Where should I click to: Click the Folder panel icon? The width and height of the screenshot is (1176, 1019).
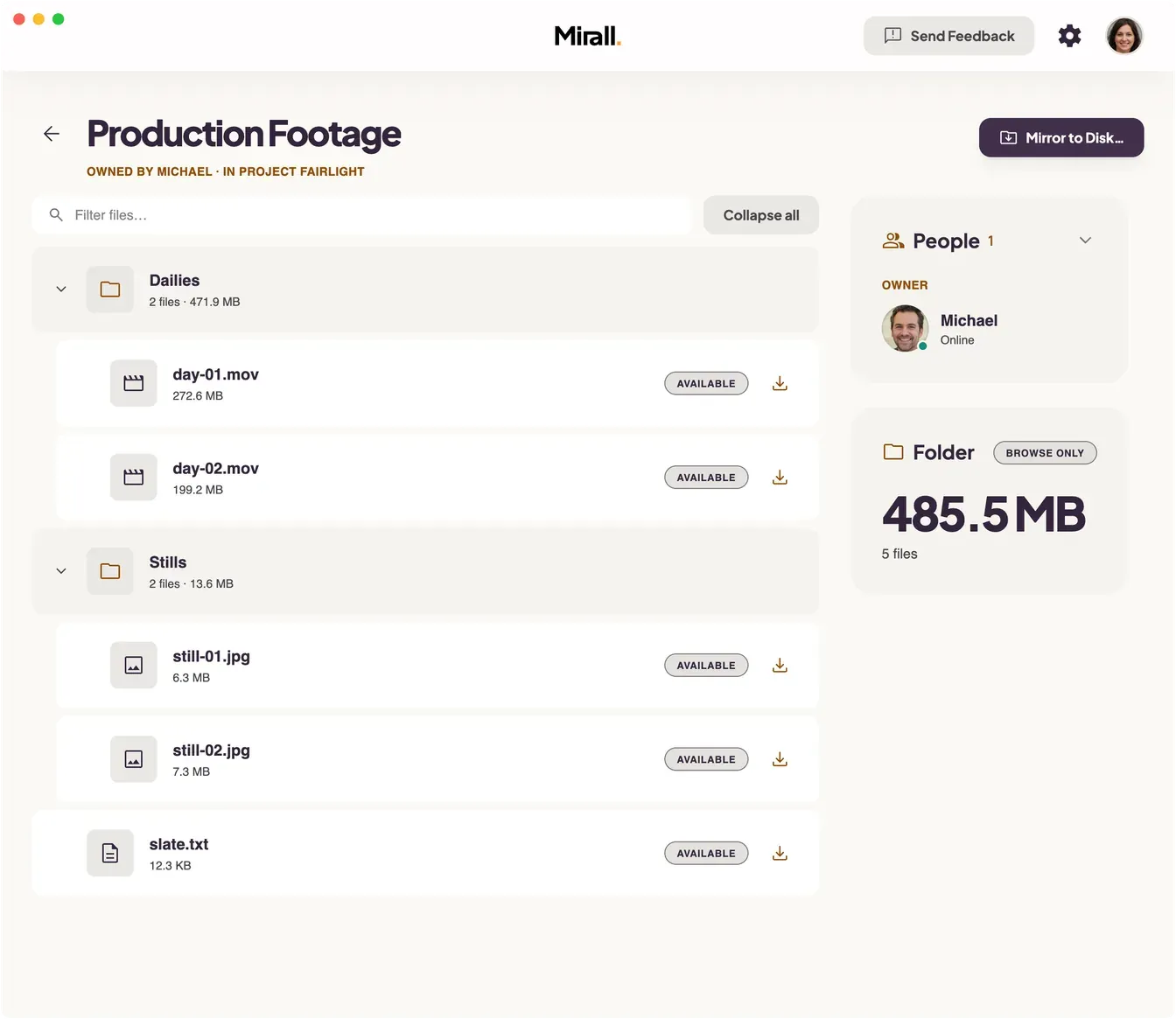click(893, 452)
